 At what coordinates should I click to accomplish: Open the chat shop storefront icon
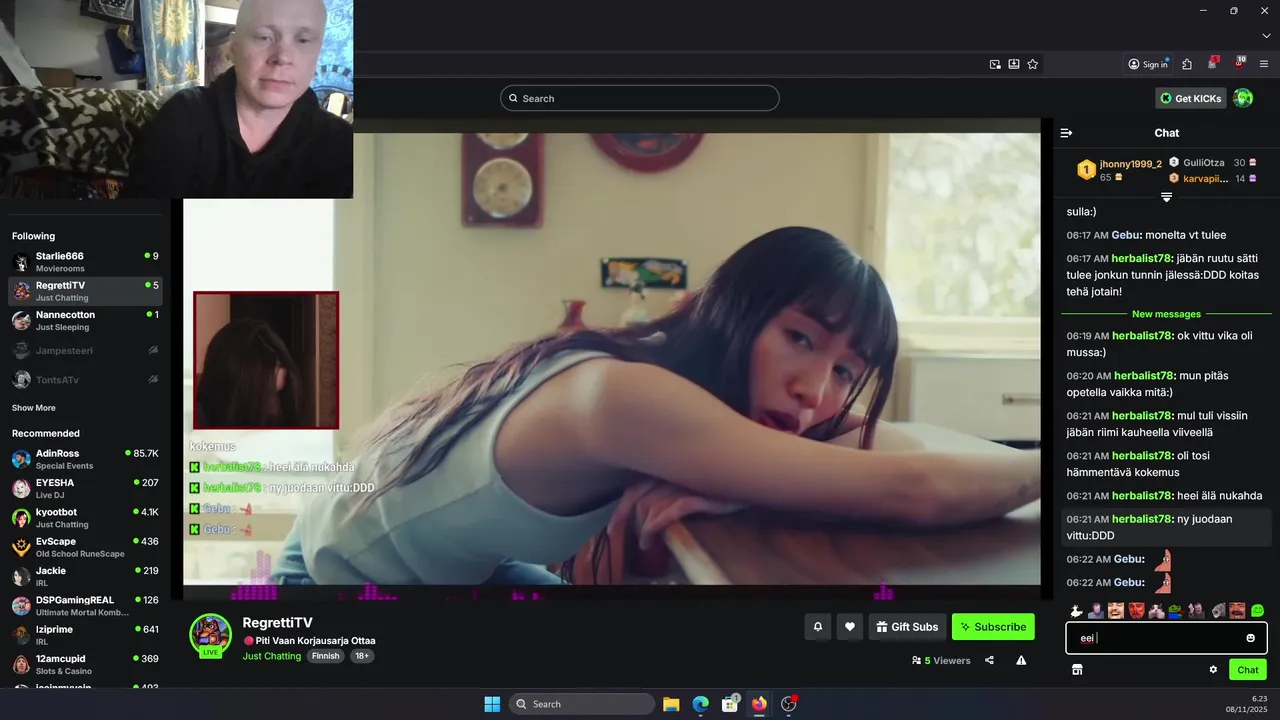[1077, 670]
